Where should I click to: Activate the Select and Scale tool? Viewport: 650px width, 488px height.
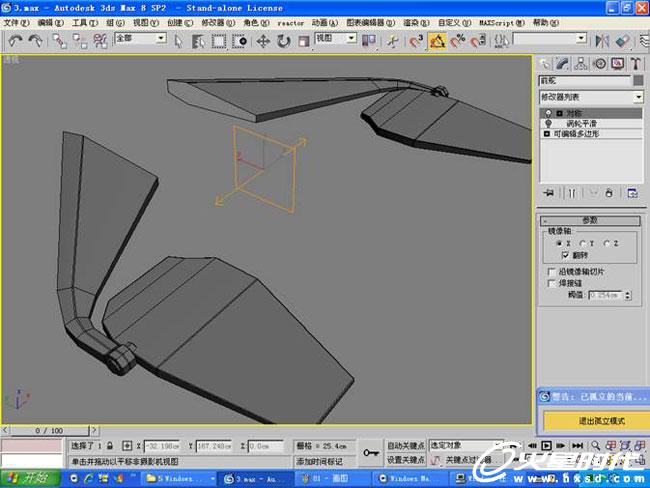pos(304,41)
